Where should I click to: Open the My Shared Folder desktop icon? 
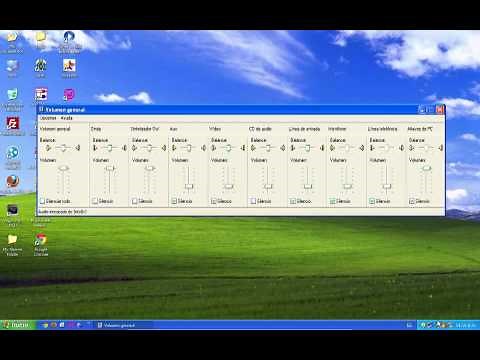12,240
